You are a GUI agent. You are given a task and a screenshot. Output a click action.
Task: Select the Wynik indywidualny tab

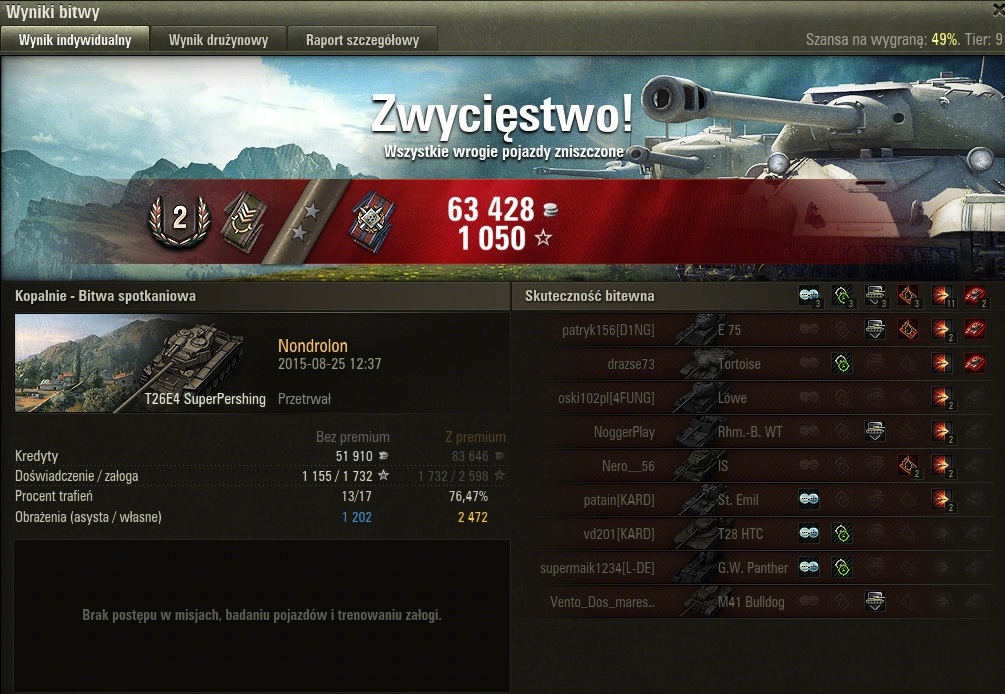click(75, 40)
